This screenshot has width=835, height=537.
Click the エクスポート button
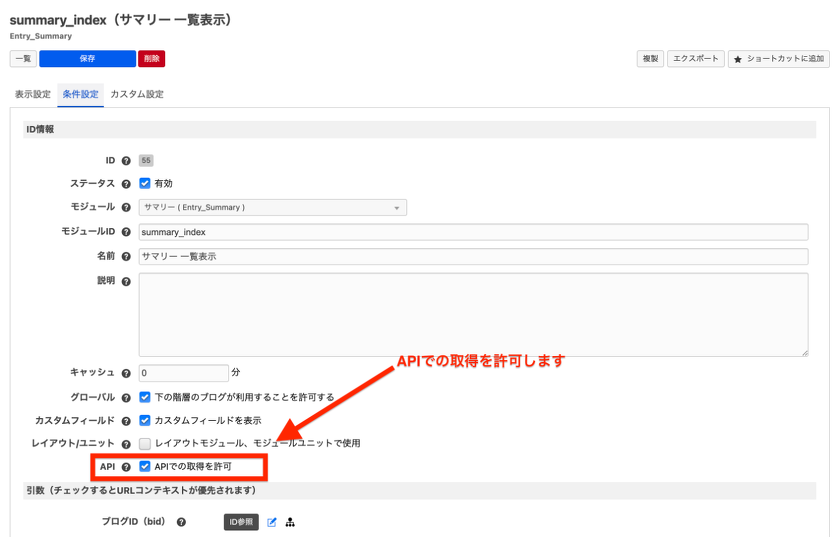[x=696, y=59]
